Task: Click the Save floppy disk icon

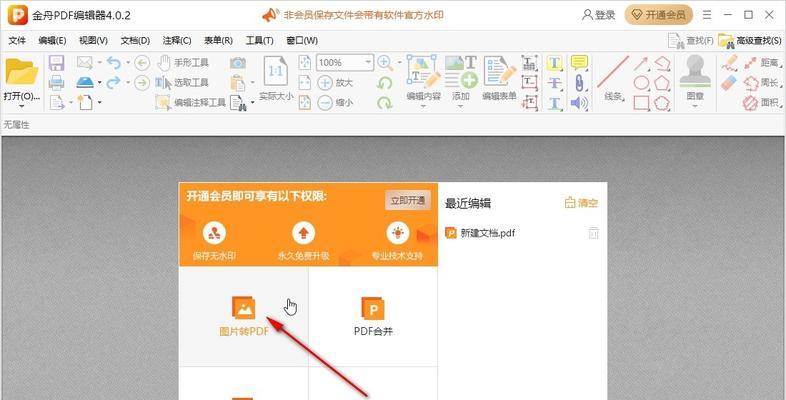Action: 56,63
